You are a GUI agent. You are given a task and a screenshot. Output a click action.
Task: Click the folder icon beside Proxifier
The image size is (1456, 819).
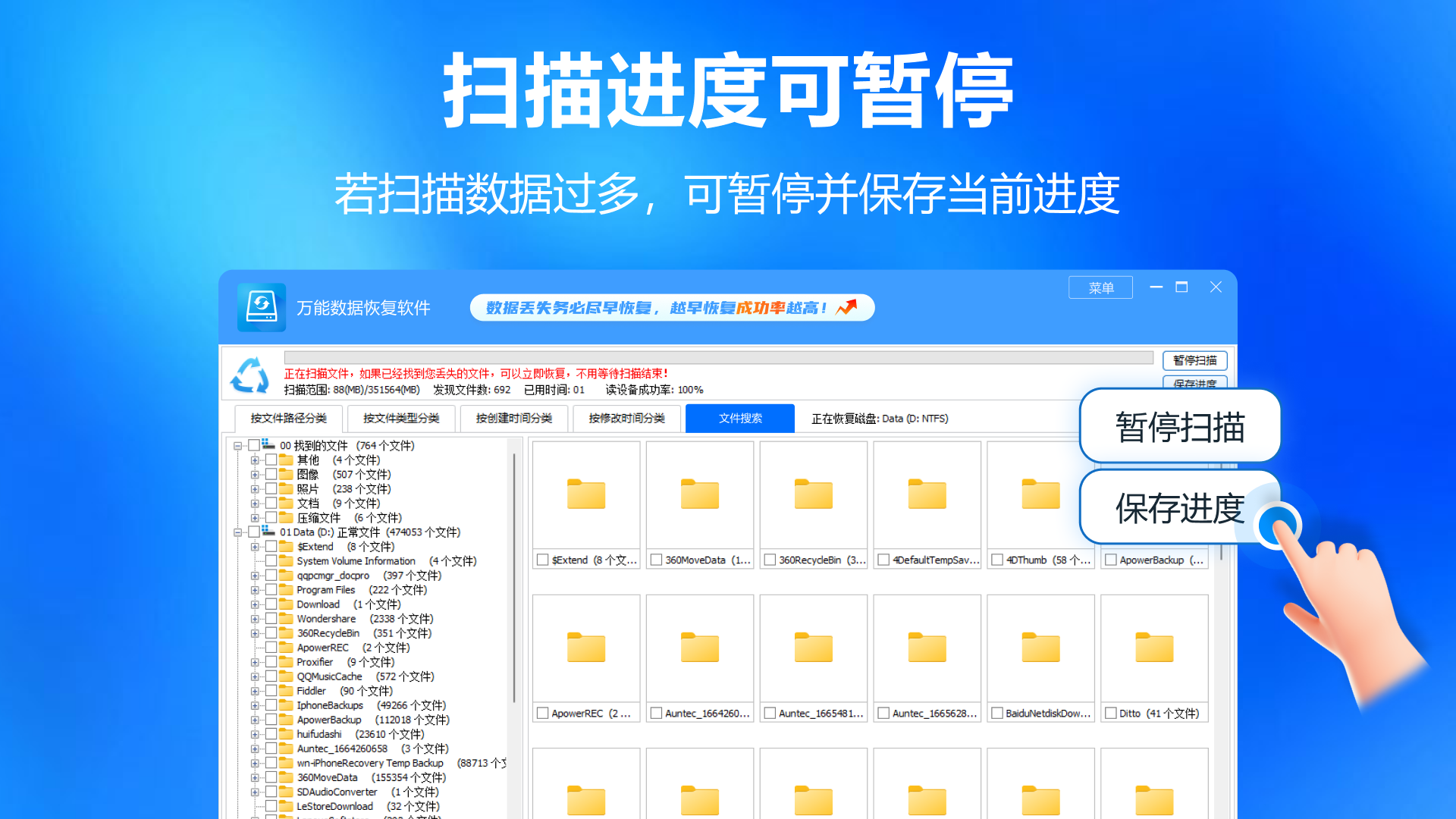click(x=286, y=661)
